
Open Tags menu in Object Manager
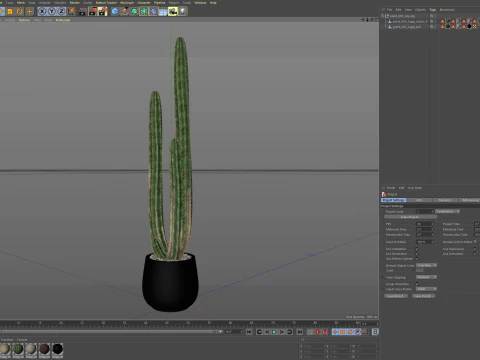(433, 10)
